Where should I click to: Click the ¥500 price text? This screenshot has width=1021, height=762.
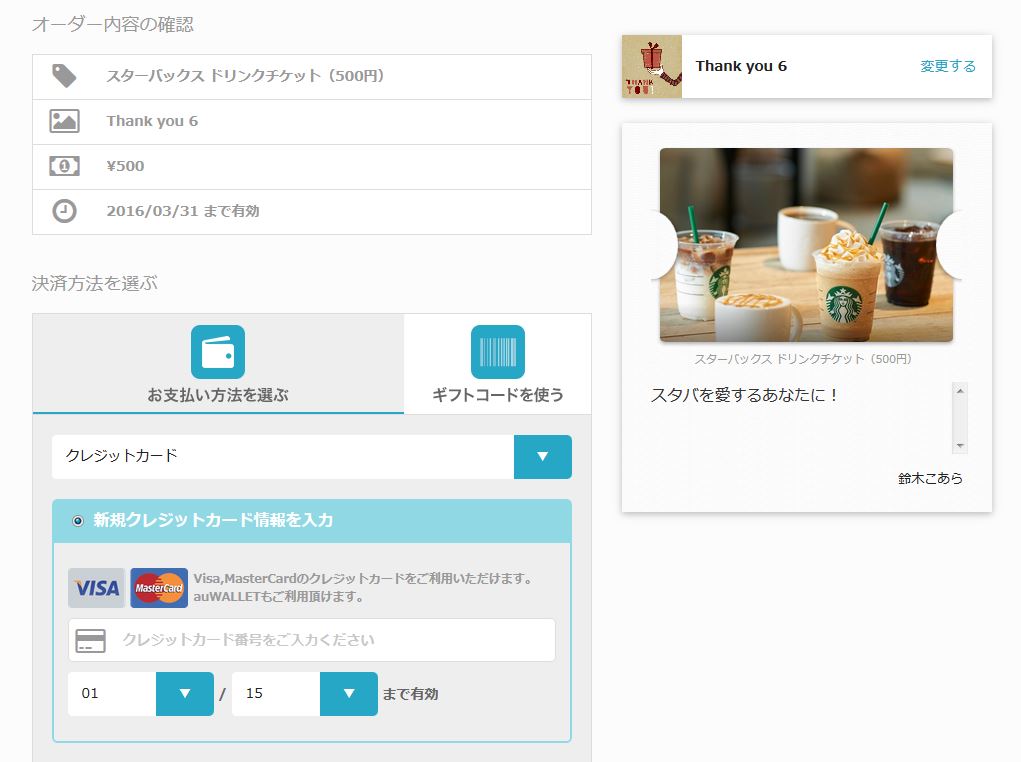[x=126, y=166]
